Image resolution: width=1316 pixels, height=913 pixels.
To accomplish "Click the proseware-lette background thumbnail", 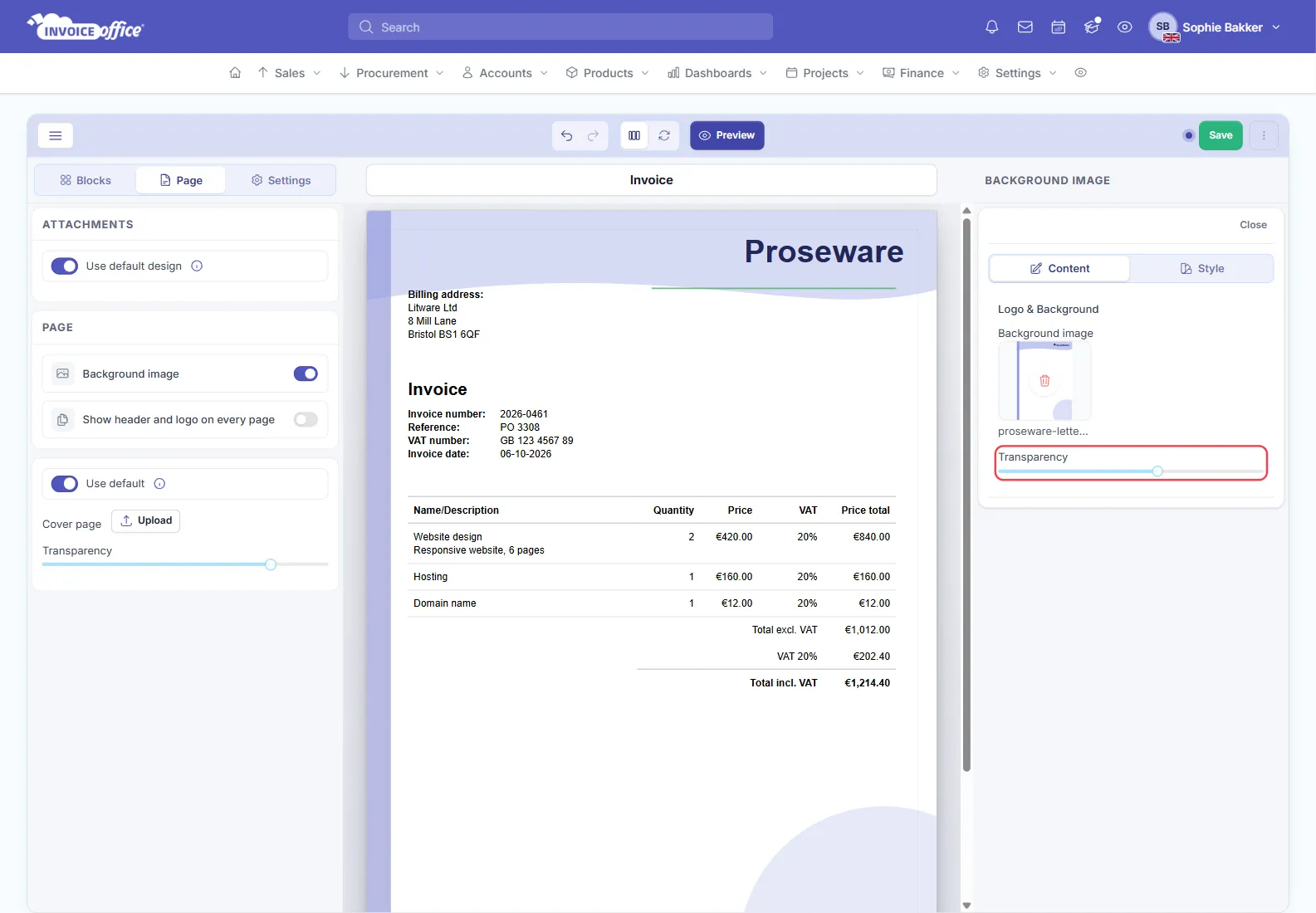I will coord(1044,381).
